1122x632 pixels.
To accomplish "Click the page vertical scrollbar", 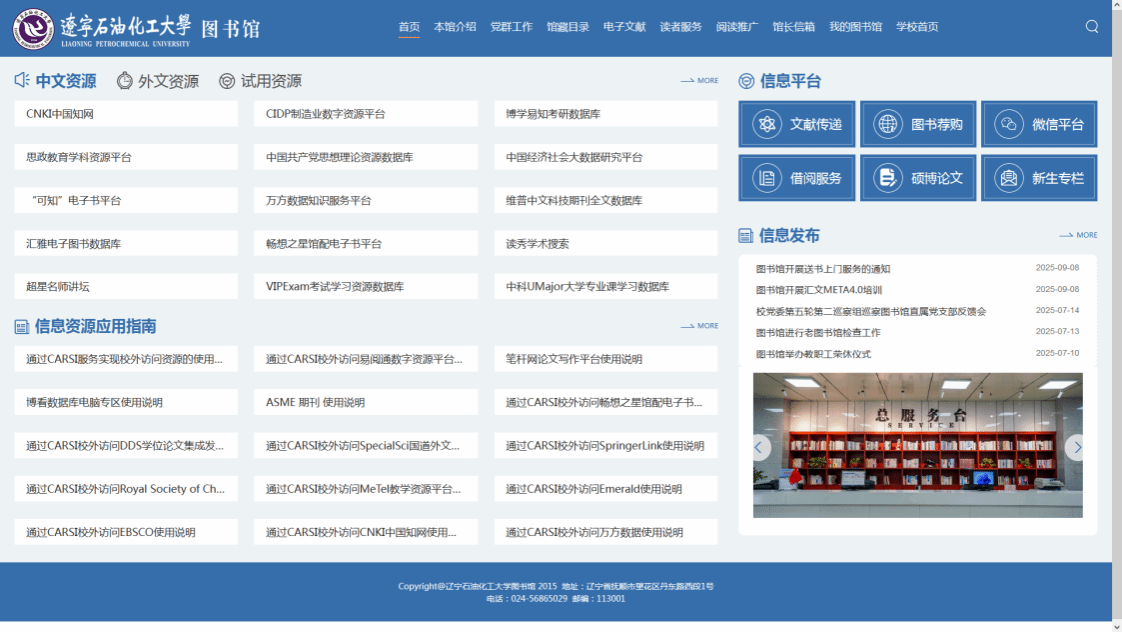I will 1117,315.
